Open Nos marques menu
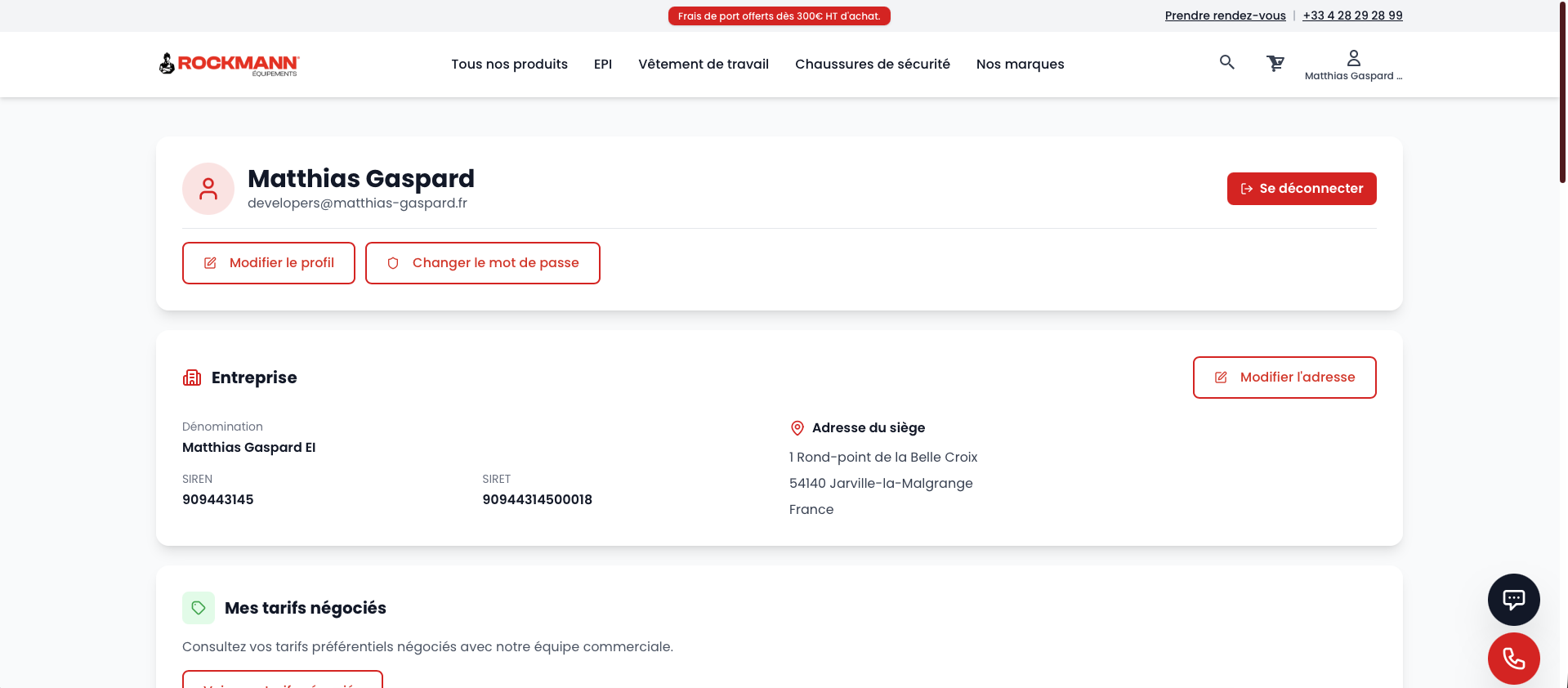 click(x=1021, y=65)
